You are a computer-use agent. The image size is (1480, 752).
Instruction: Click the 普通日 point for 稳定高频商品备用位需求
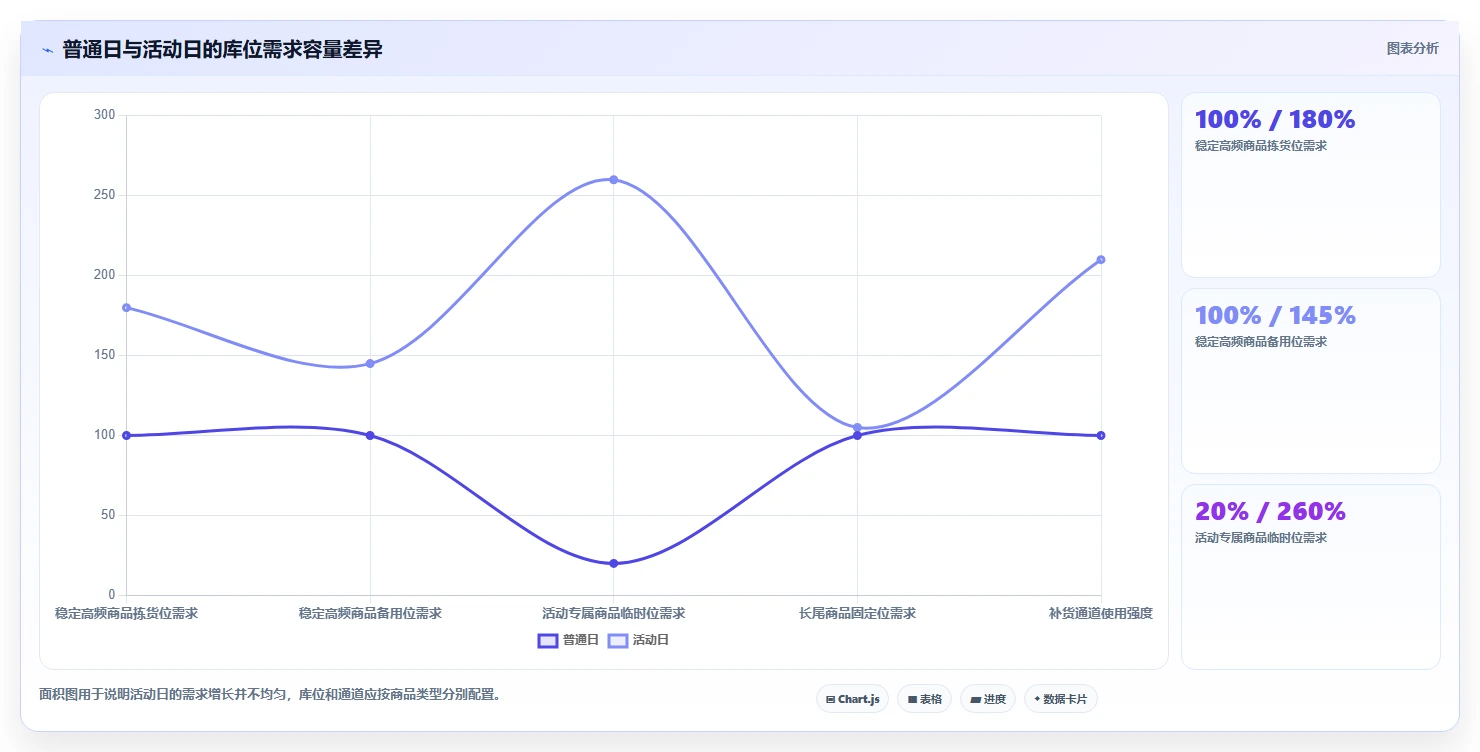click(x=370, y=435)
